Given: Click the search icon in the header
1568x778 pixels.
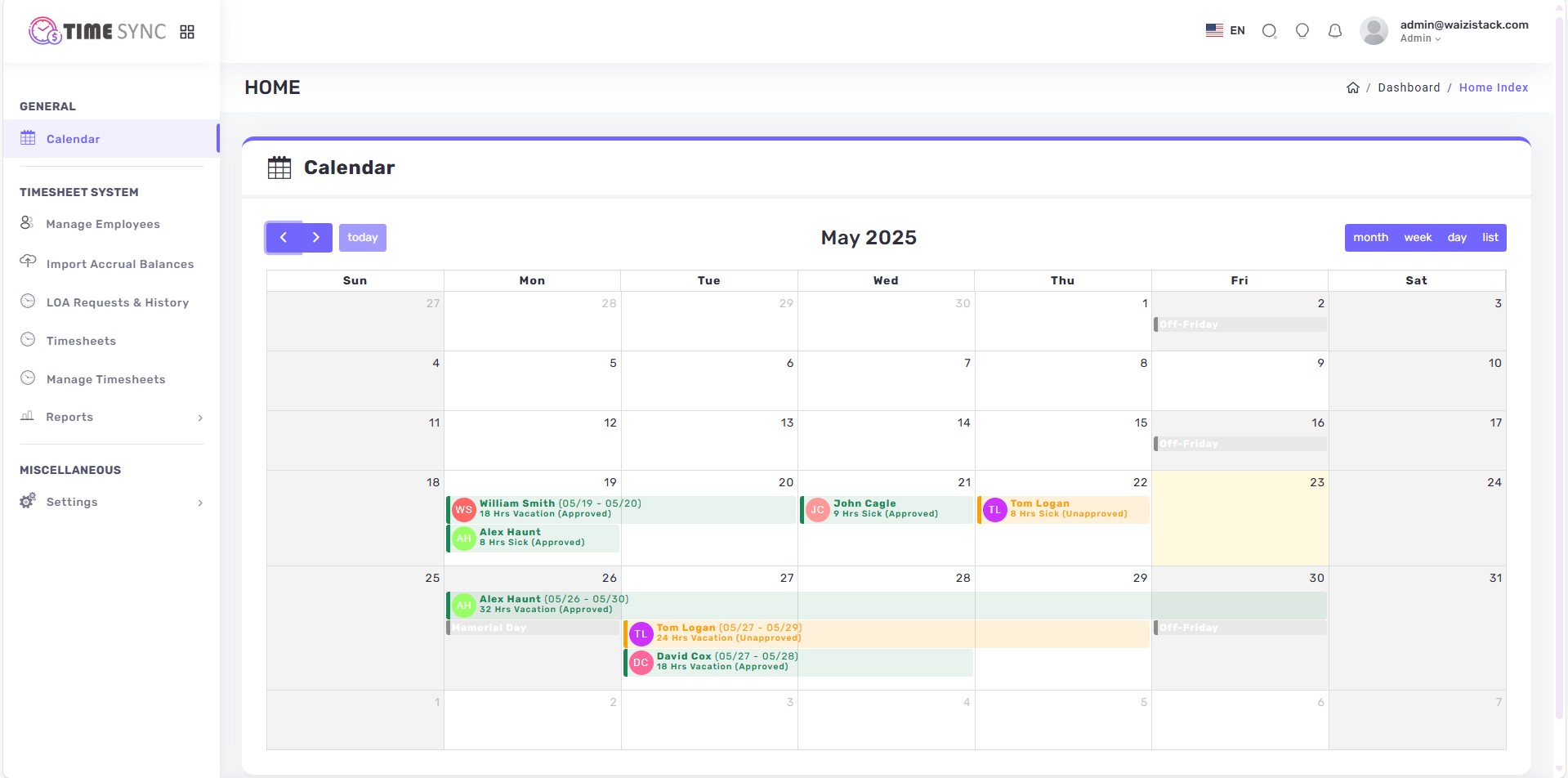Looking at the screenshot, I should click(1269, 30).
